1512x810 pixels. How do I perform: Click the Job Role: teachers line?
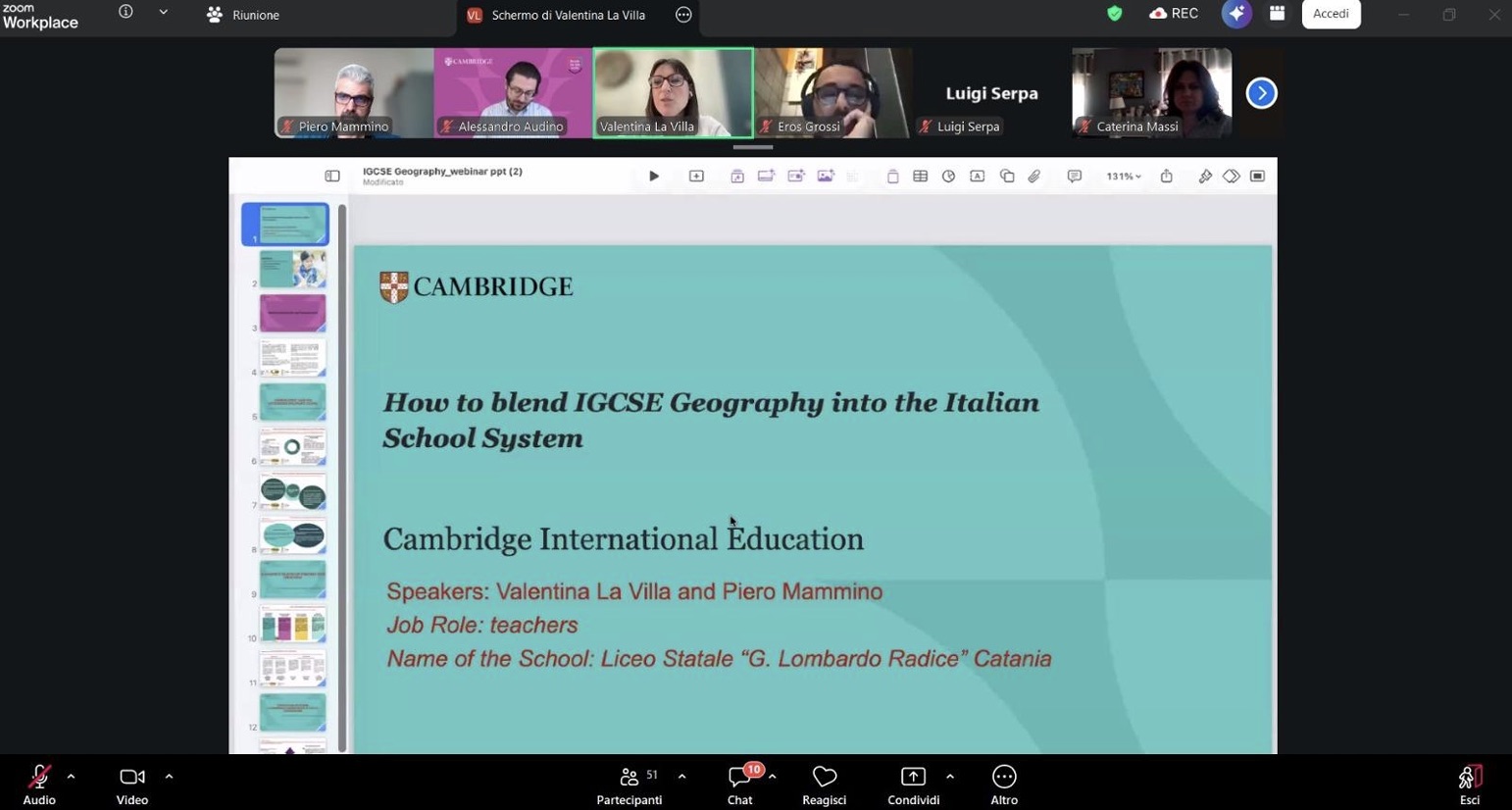tap(481, 625)
